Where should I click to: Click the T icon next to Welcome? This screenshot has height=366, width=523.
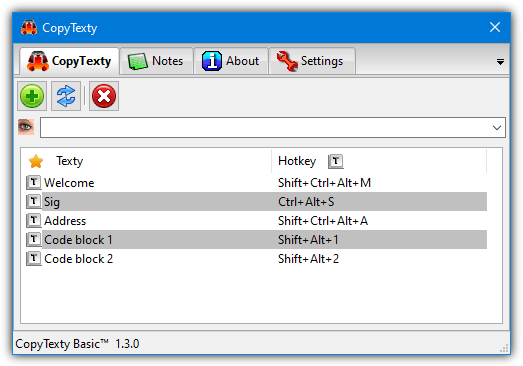tap(33, 182)
